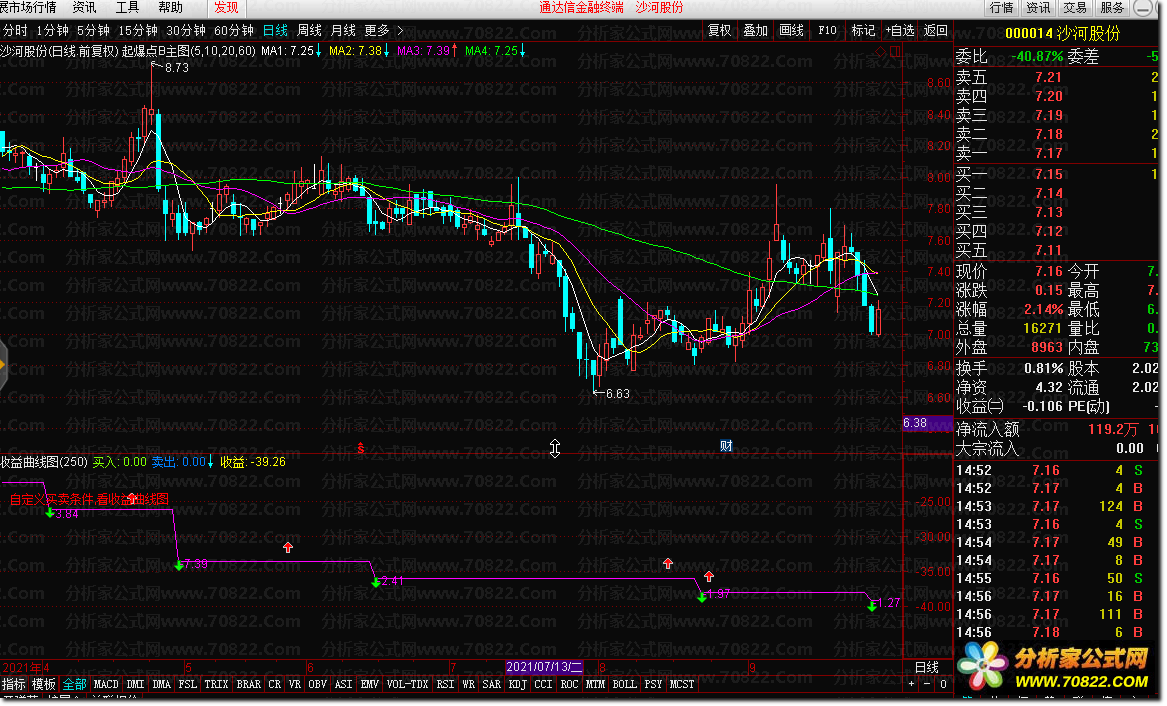Click the 卖五 7.21 order book row
The width and height of the screenshot is (1167, 706).
(x=1057, y=77)
